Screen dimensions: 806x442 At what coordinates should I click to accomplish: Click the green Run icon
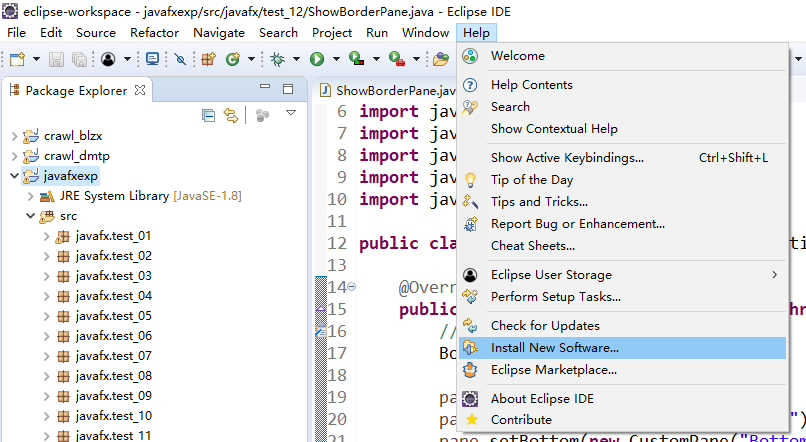(x=317, y=59)
